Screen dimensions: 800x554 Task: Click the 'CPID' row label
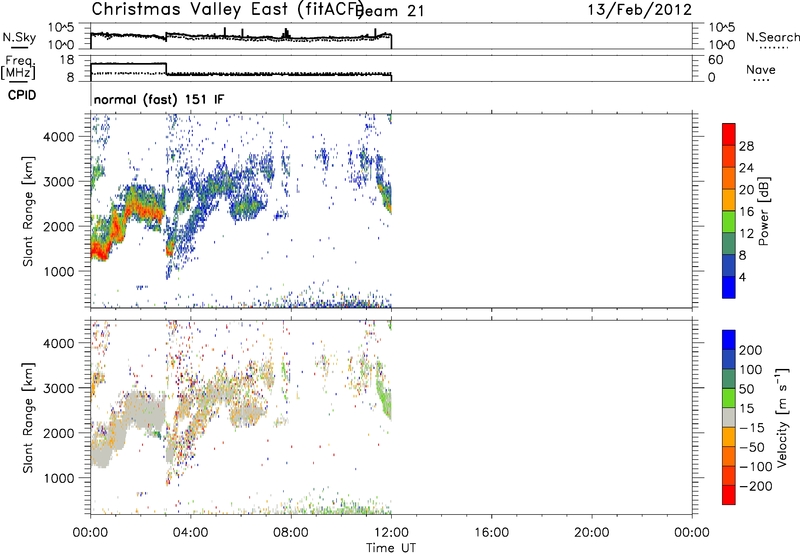pos(22,95)
